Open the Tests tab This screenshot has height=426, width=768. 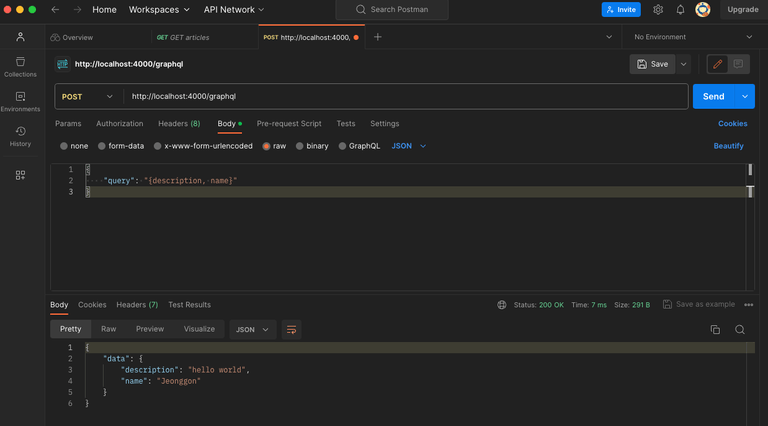click(346, 123)
